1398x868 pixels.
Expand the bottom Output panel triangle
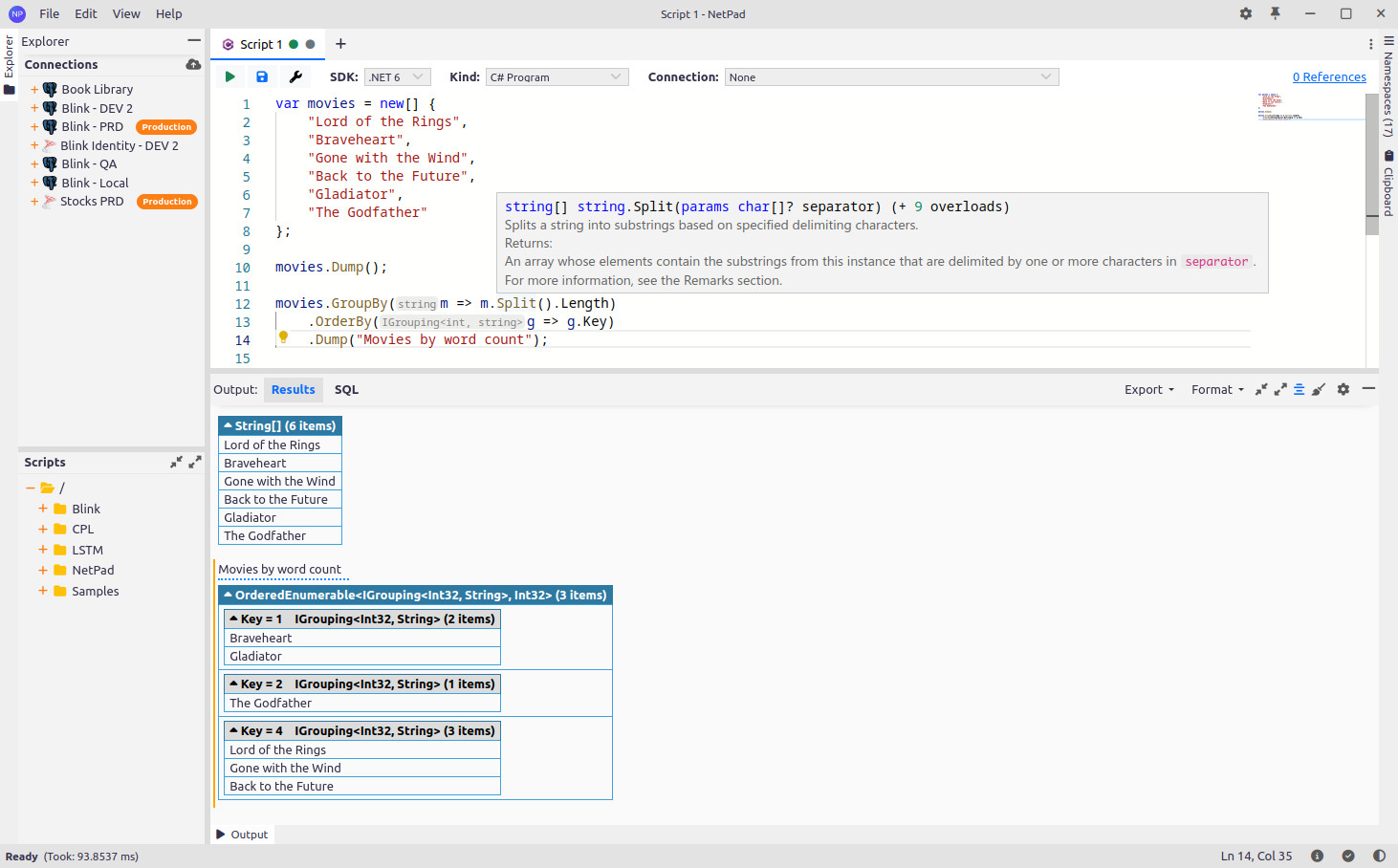tap(221, 835)
